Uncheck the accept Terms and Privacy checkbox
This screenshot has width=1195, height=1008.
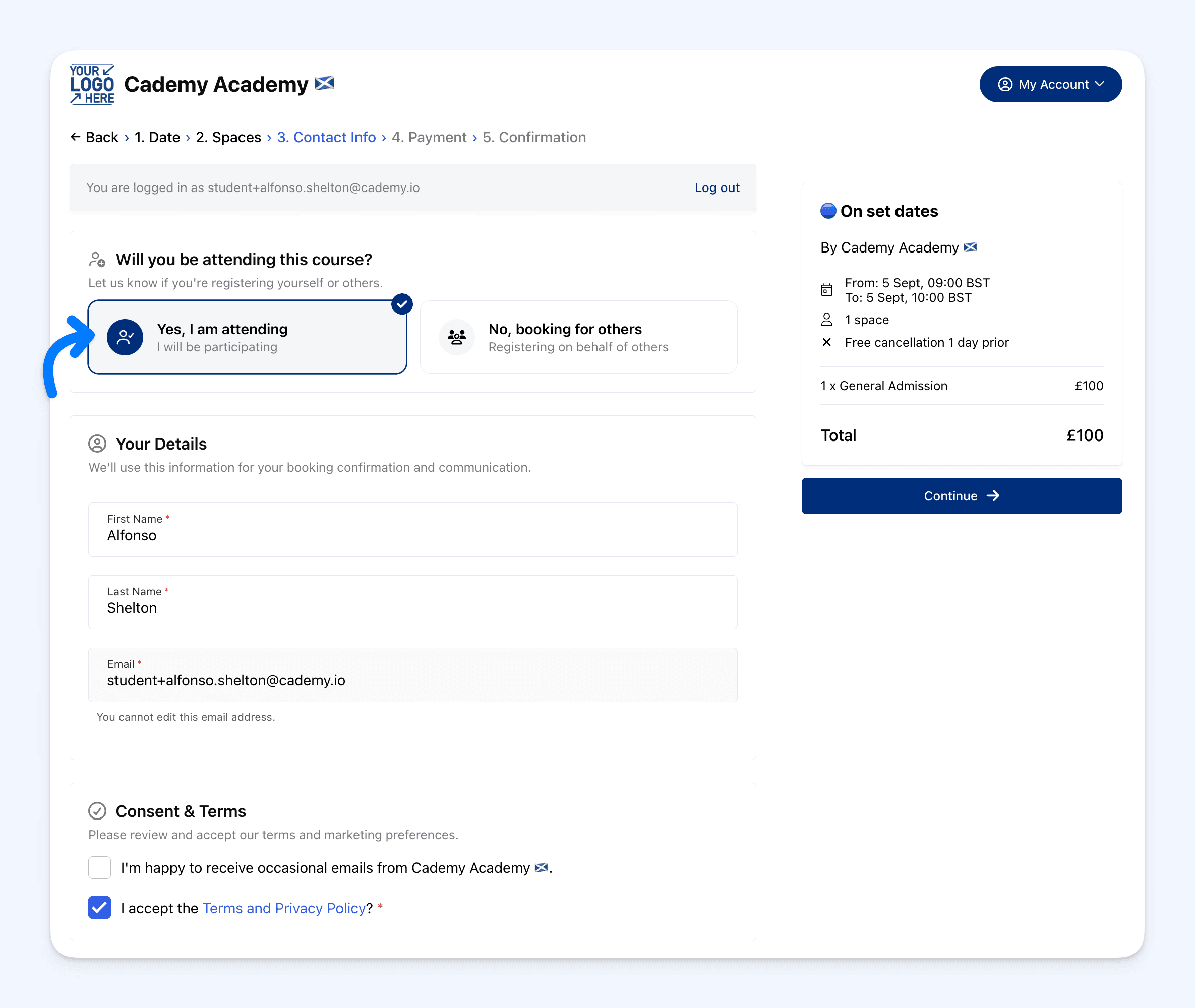[99, 907]
